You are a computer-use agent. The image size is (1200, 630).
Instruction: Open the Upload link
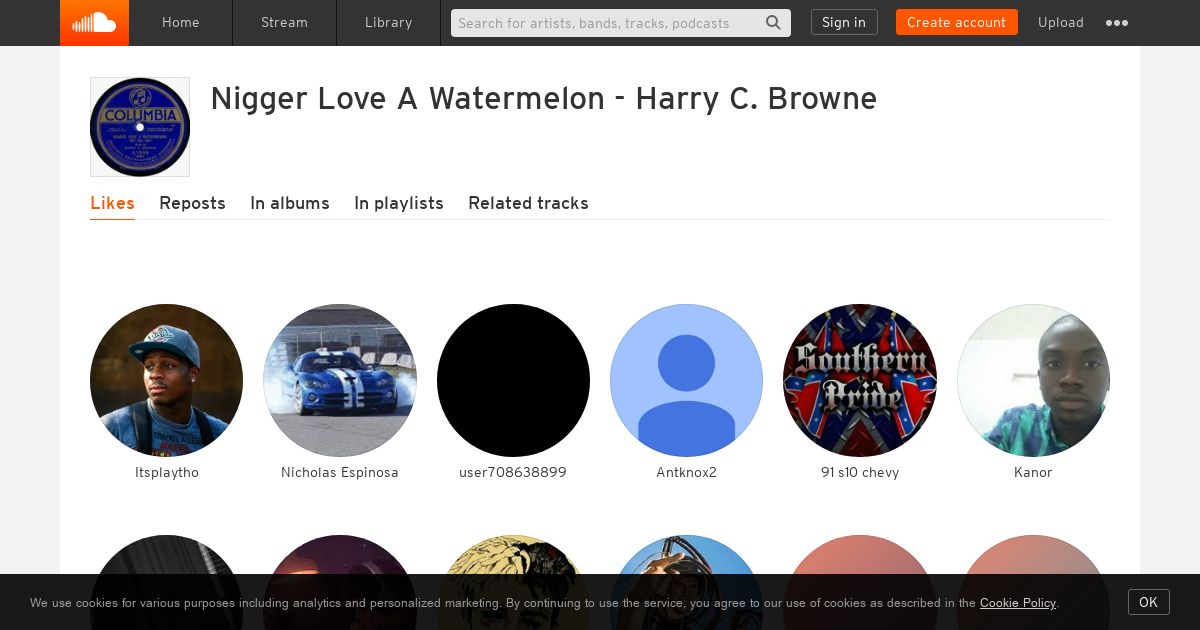pyautogui.click(x=1061, y=22)
